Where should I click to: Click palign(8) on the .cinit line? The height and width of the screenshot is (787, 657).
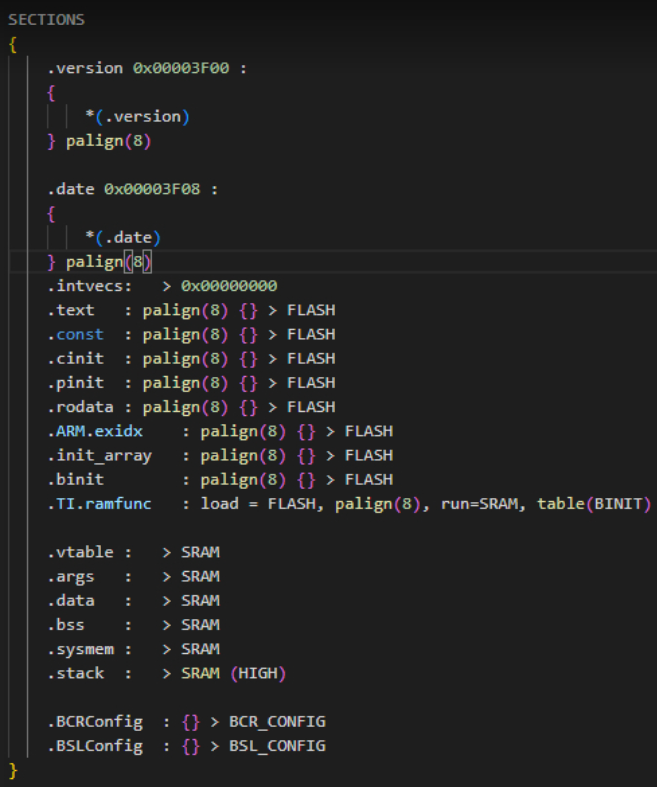185,359
